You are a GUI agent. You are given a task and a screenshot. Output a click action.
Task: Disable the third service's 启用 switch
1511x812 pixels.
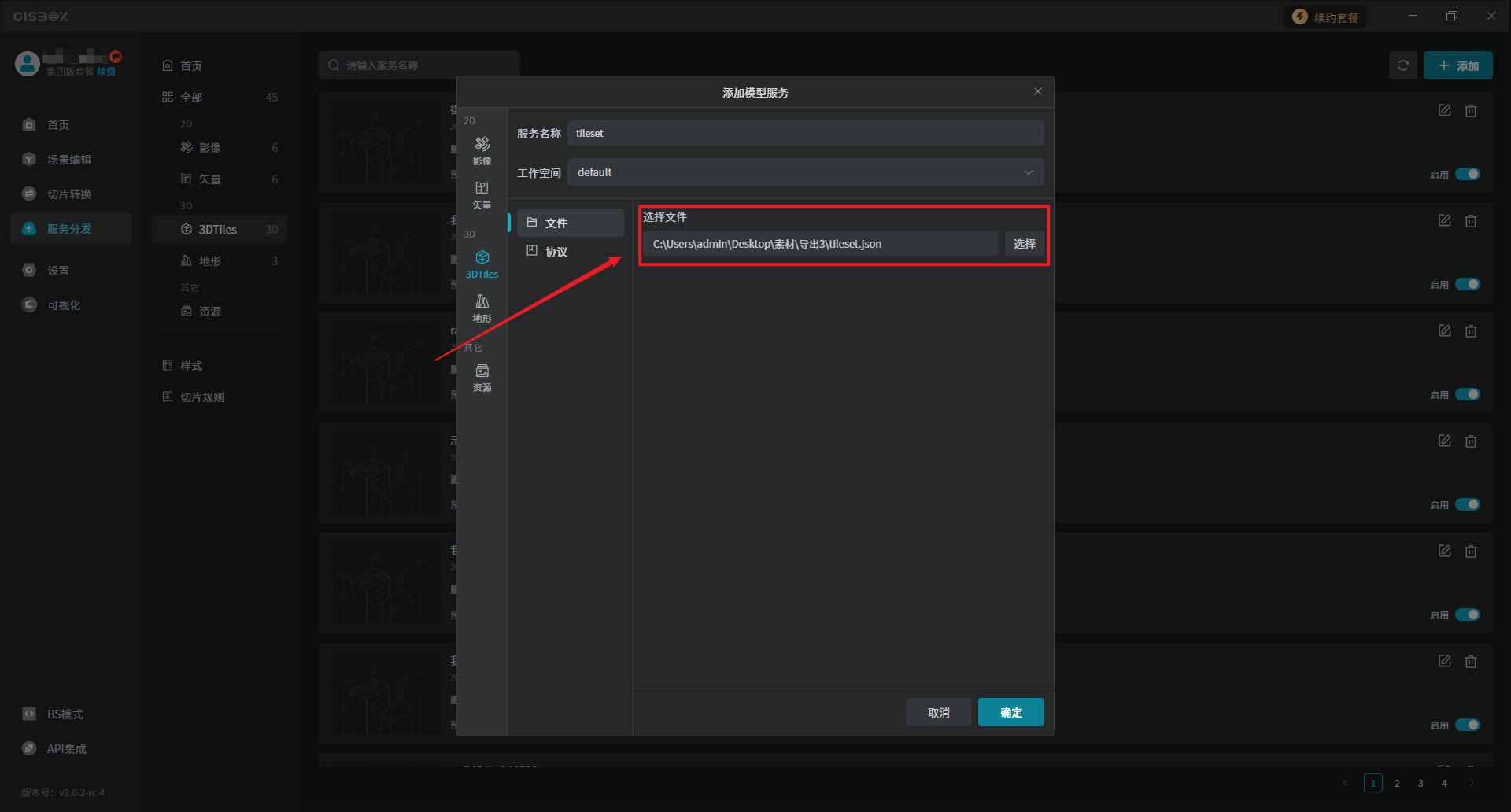click(x=1467, y=394)
